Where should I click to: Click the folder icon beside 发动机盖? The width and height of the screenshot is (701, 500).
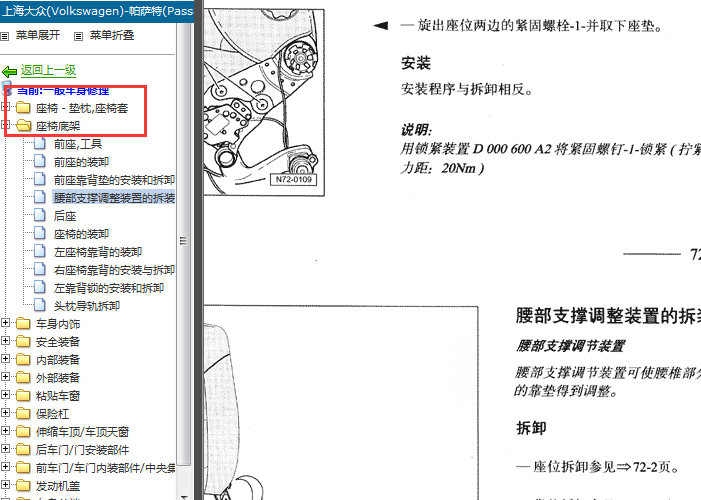click(23, 485)
